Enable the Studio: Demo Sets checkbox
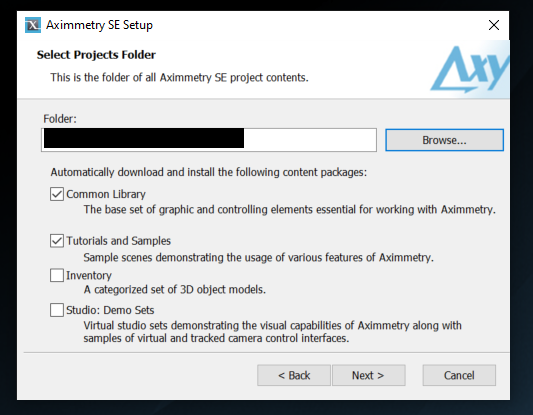 57,310
